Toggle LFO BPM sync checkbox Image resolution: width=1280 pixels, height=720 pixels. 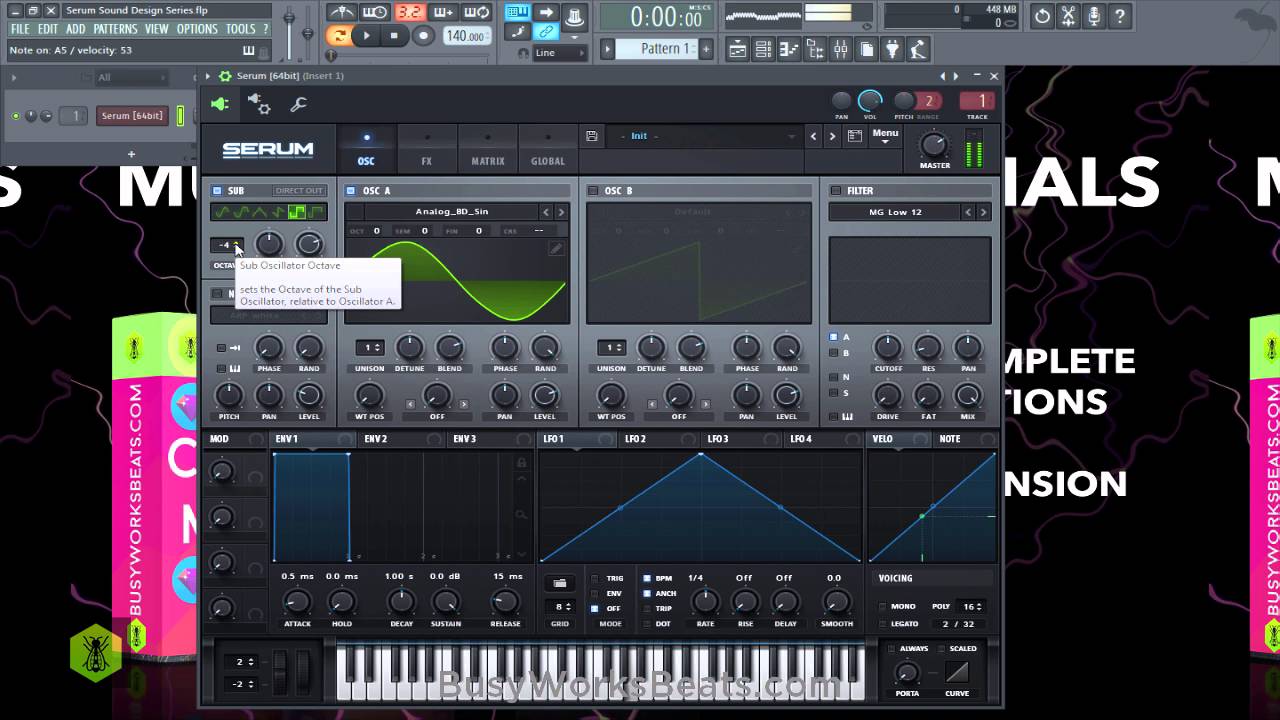coord(647,578)
